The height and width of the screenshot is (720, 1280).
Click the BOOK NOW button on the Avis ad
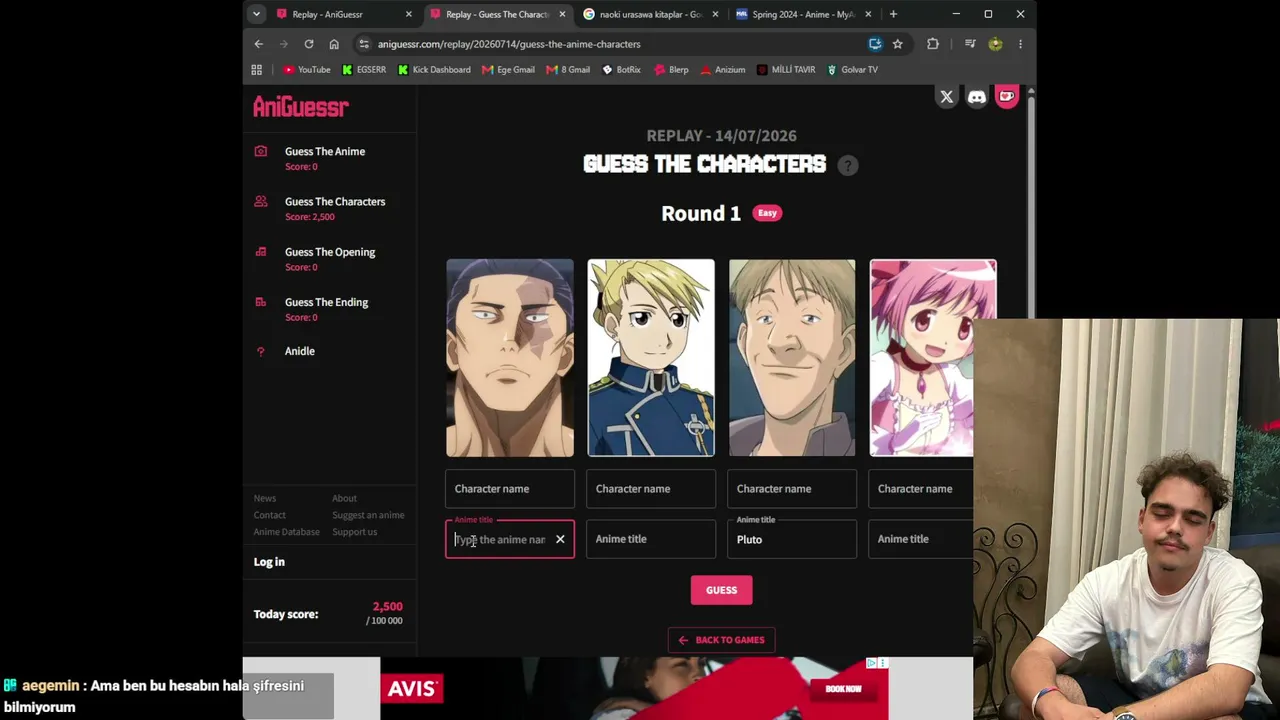[x=843, y=689]
